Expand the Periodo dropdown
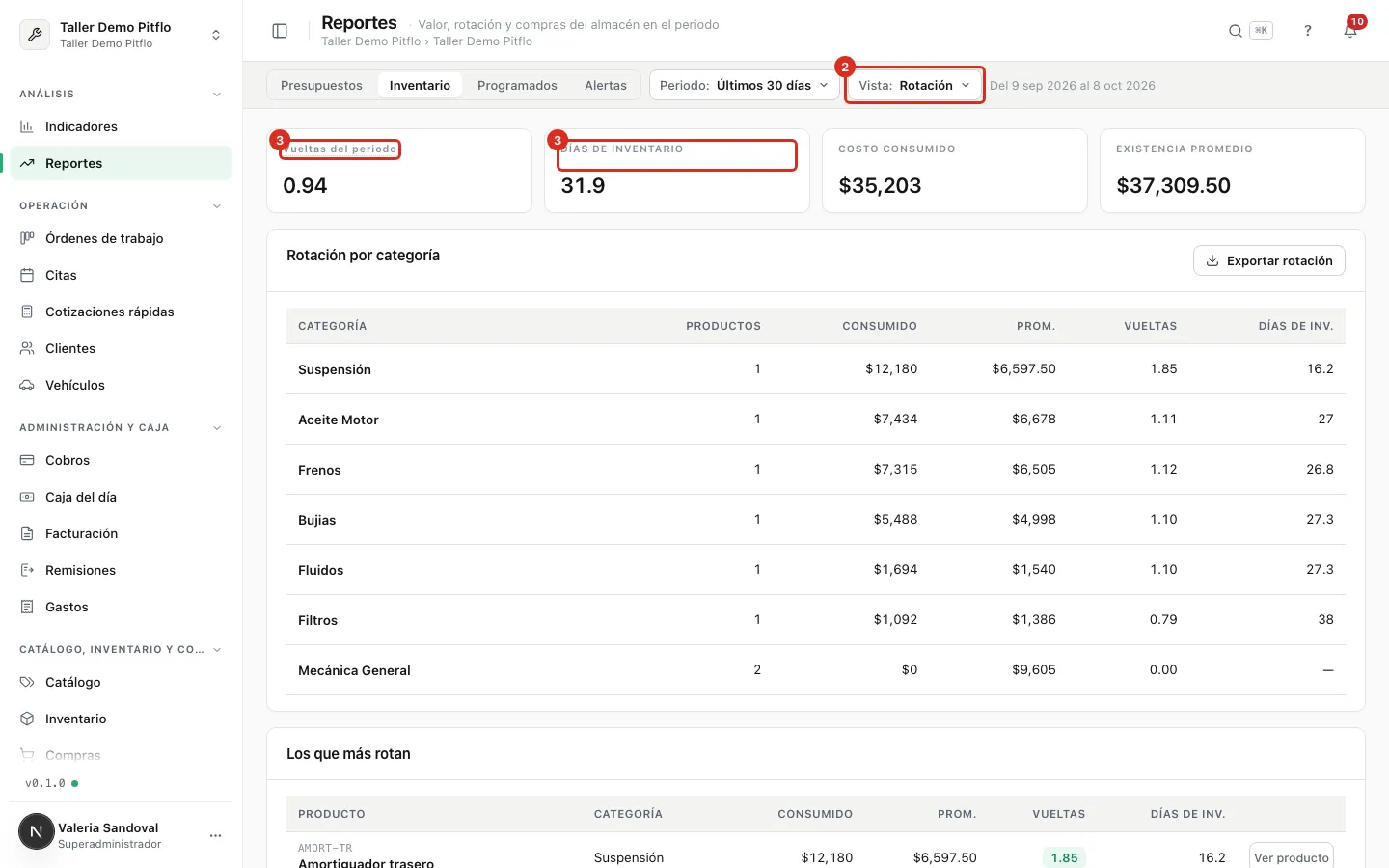The width and height of the screenshot is (1389, 868). point(744,85)
